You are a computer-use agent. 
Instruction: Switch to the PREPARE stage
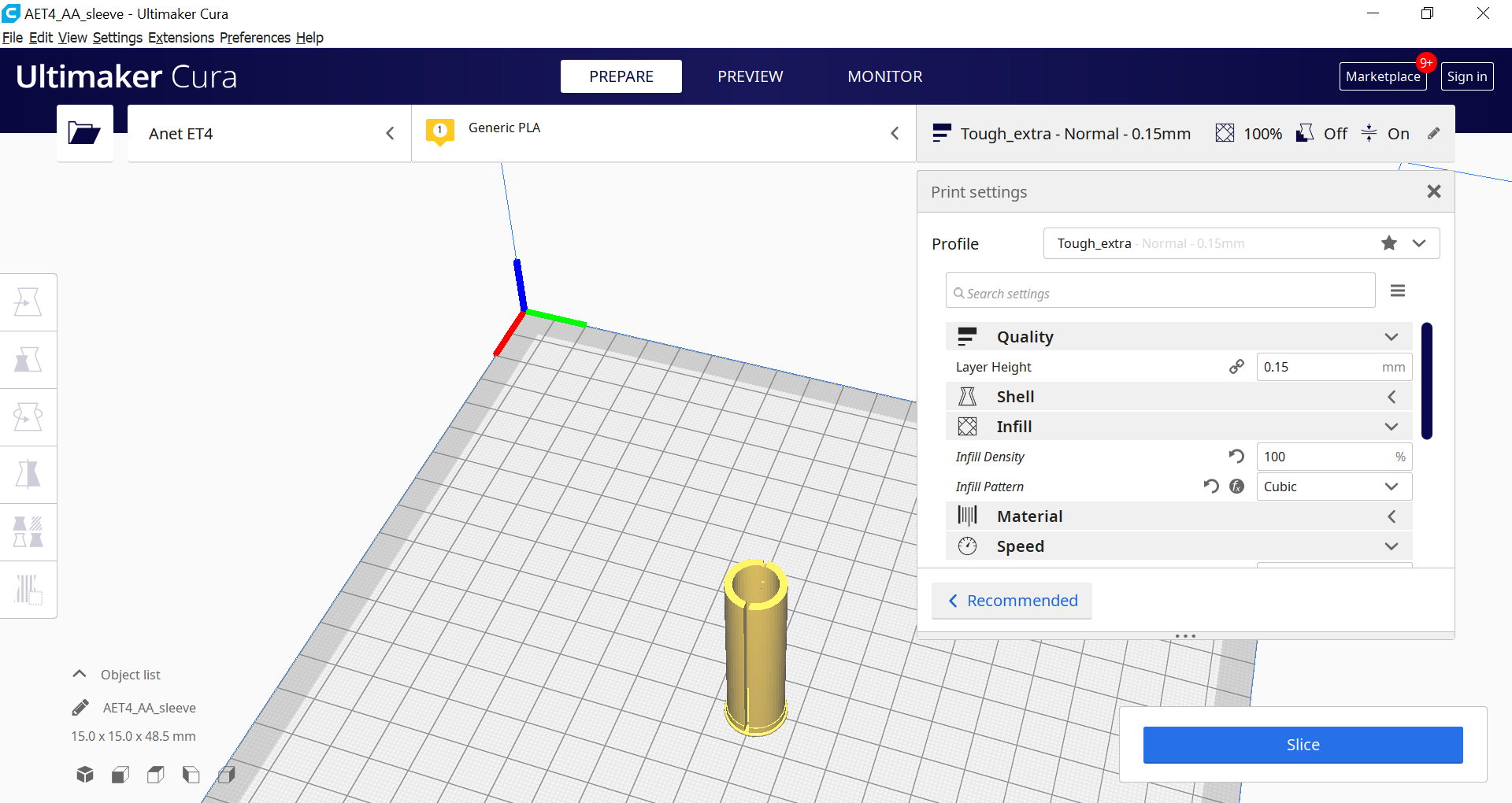point(621,76)
